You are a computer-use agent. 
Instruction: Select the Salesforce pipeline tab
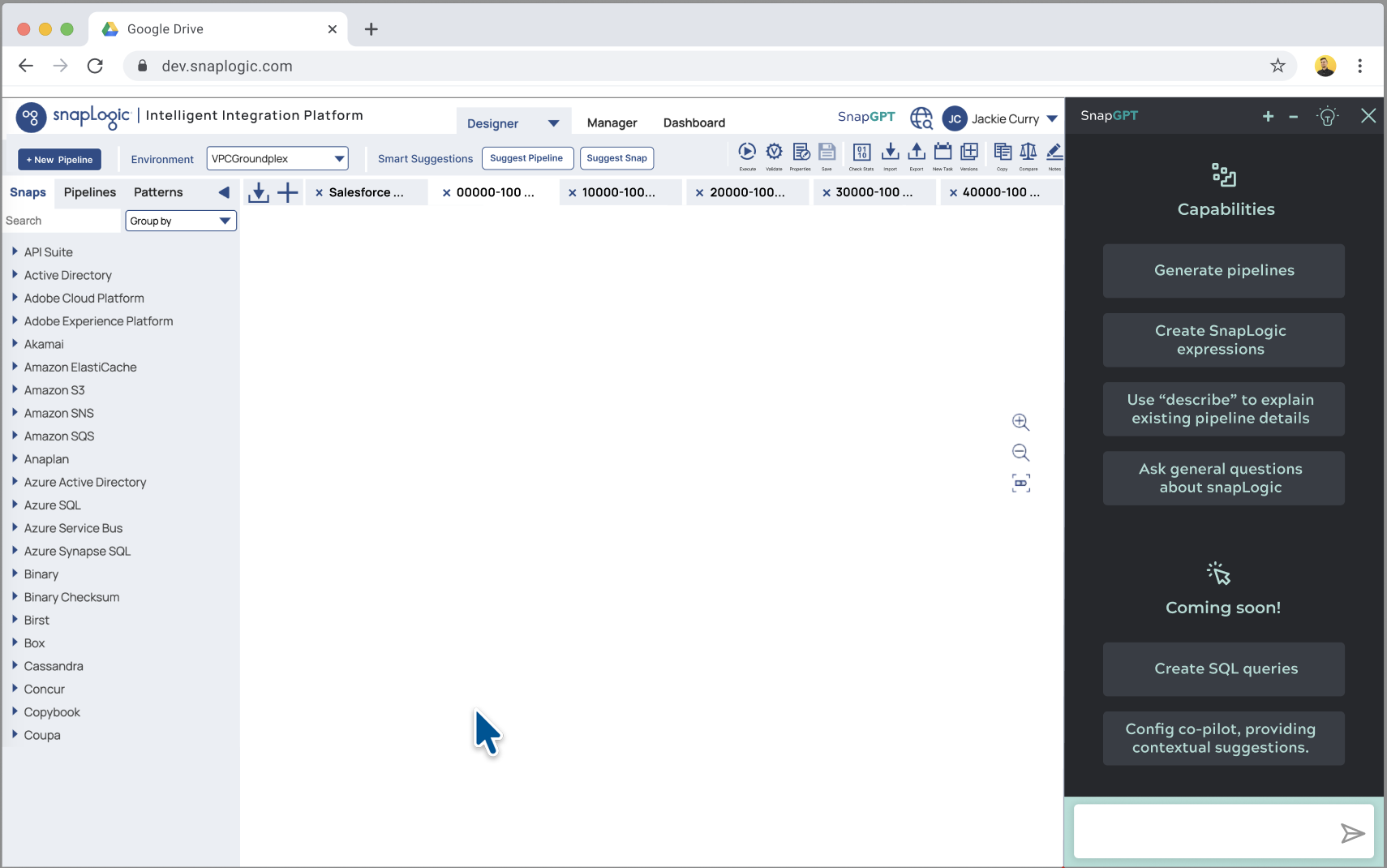(367, 192)
